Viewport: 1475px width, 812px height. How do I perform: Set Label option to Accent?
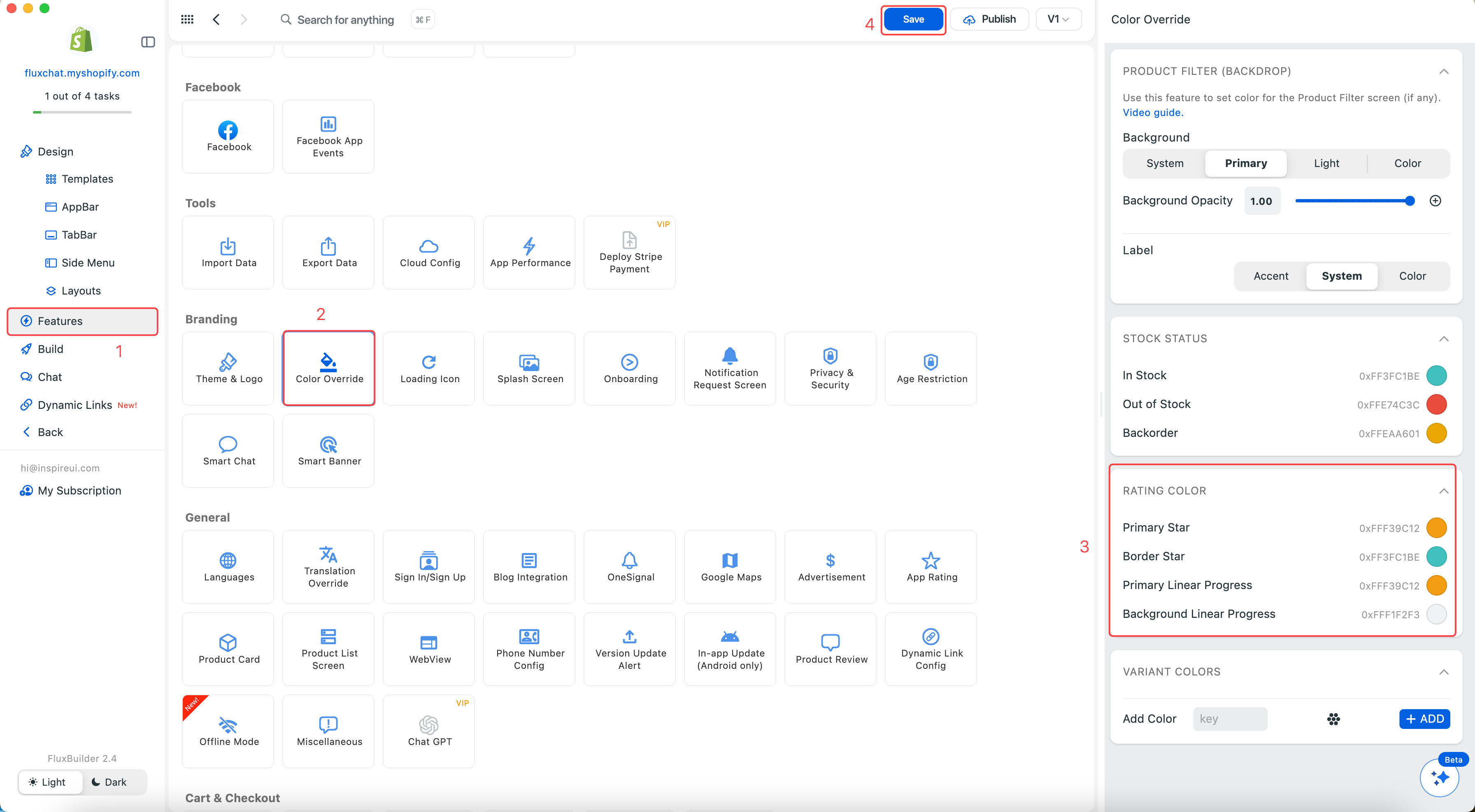point(1270,276)
